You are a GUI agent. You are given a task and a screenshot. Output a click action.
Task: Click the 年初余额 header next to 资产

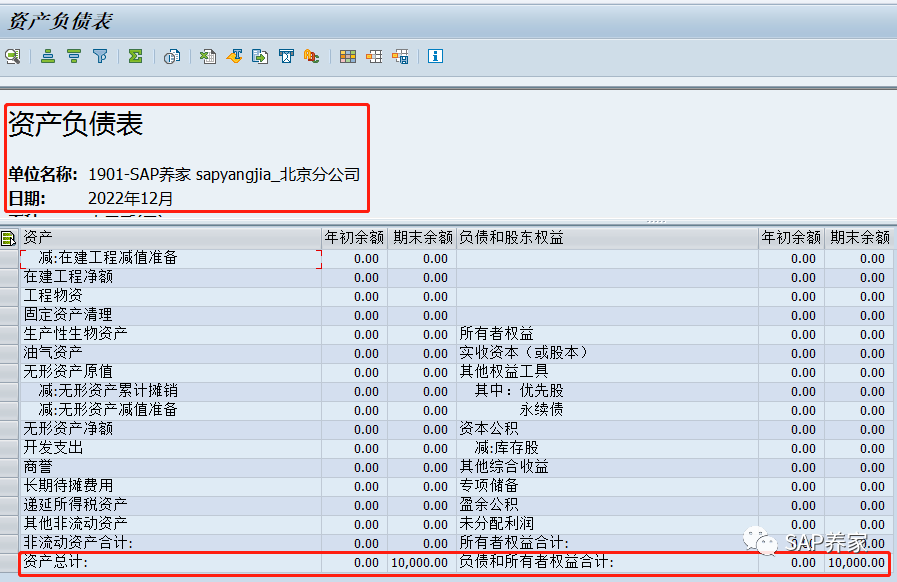coord(354,237)
